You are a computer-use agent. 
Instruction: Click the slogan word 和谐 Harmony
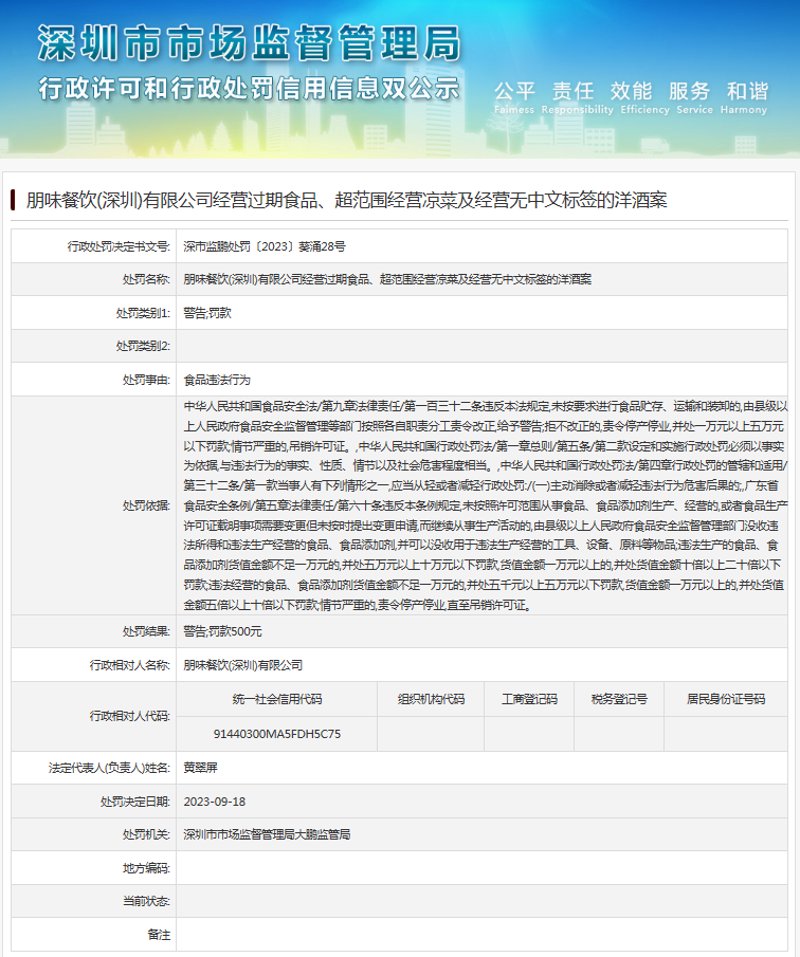tap(744, 98)
